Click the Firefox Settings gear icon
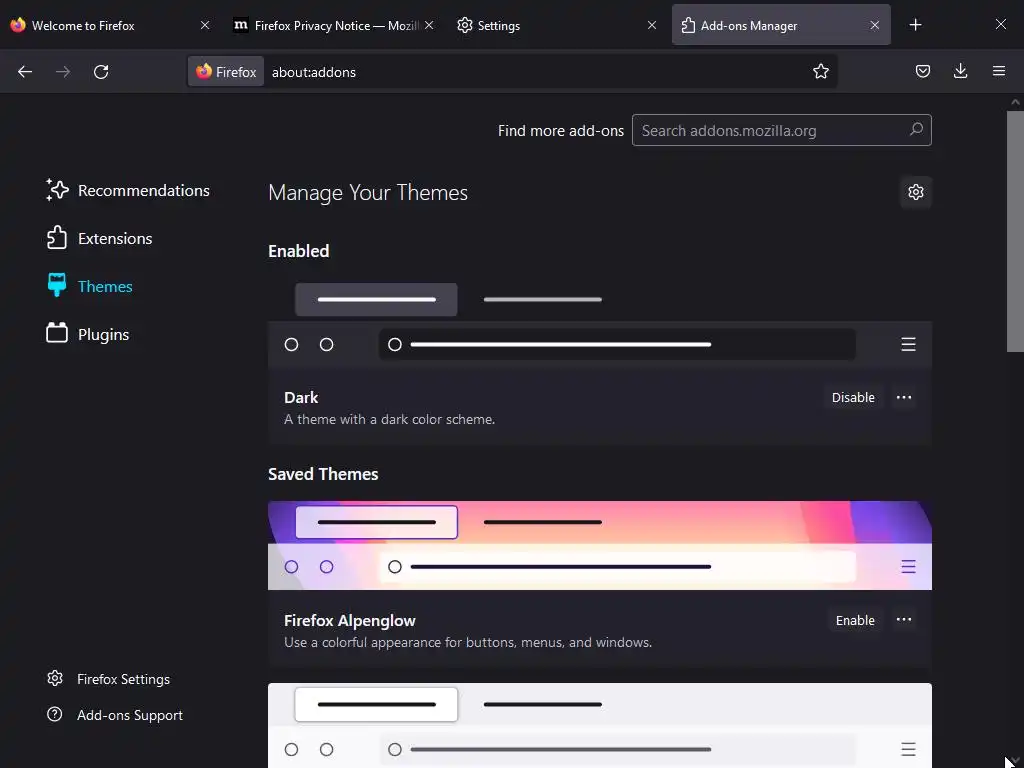The image size is (1024, 768). 55,679
